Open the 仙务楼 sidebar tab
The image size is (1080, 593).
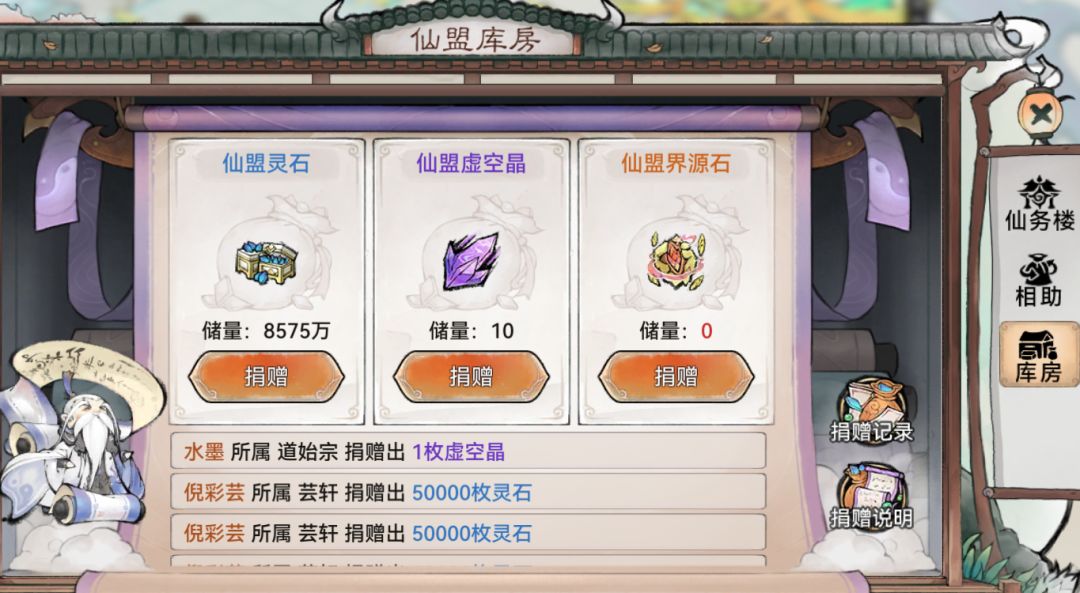(1039, 203)
